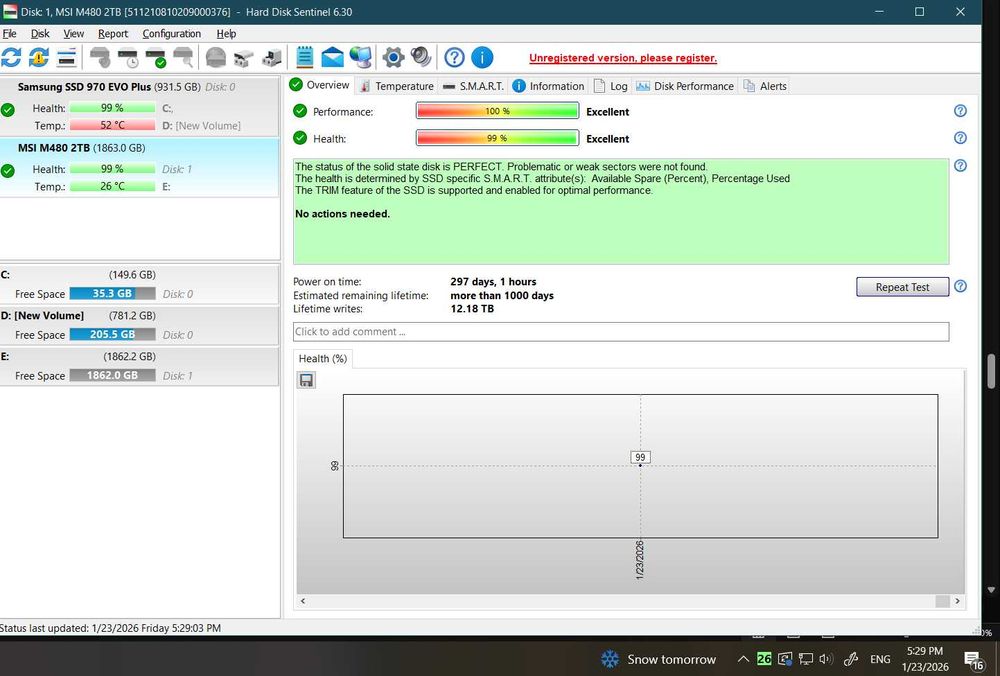Open the View menu
Screen dimensions: 1000x676
pyautogui.click(x=73, y=34)
